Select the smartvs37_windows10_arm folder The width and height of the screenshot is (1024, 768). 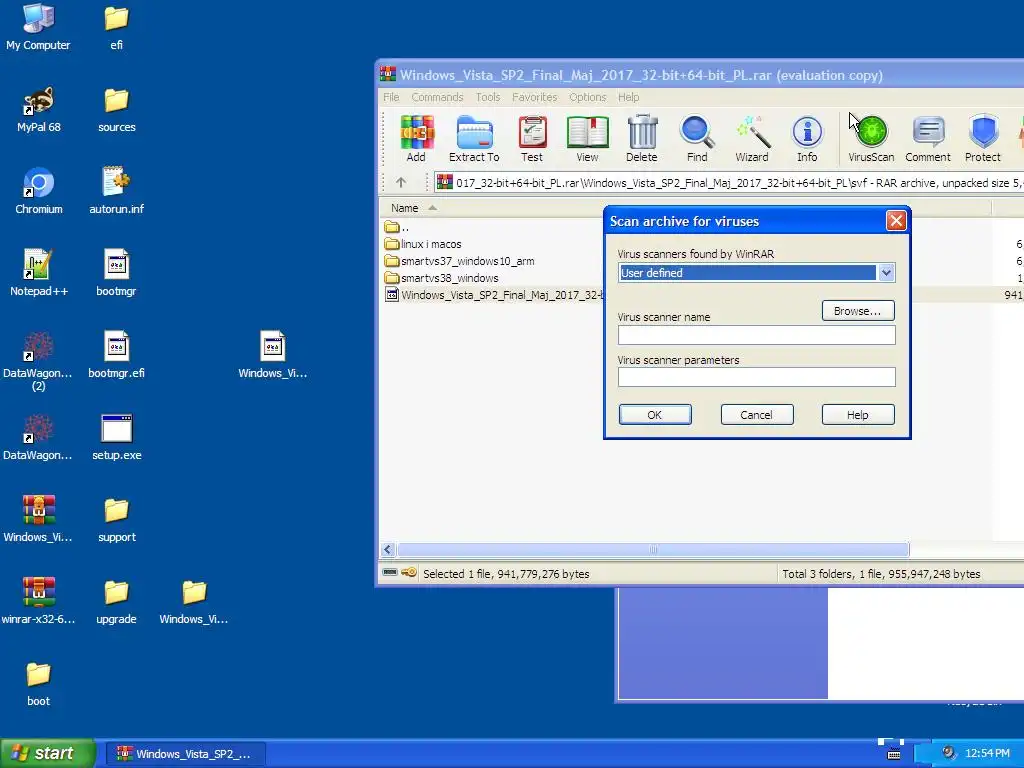coord(460,261)
